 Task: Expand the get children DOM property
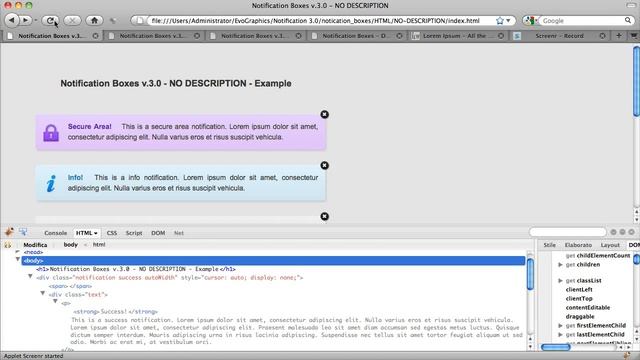tap(560, 264)
